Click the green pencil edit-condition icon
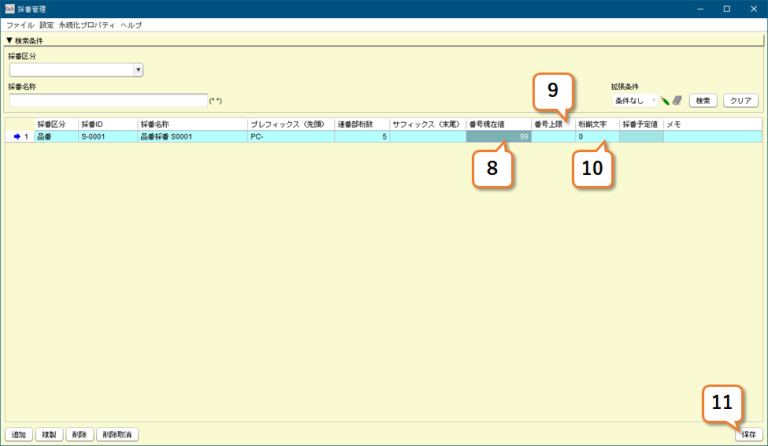This screenshot has height=446, width=768. (x=665, y=101)
